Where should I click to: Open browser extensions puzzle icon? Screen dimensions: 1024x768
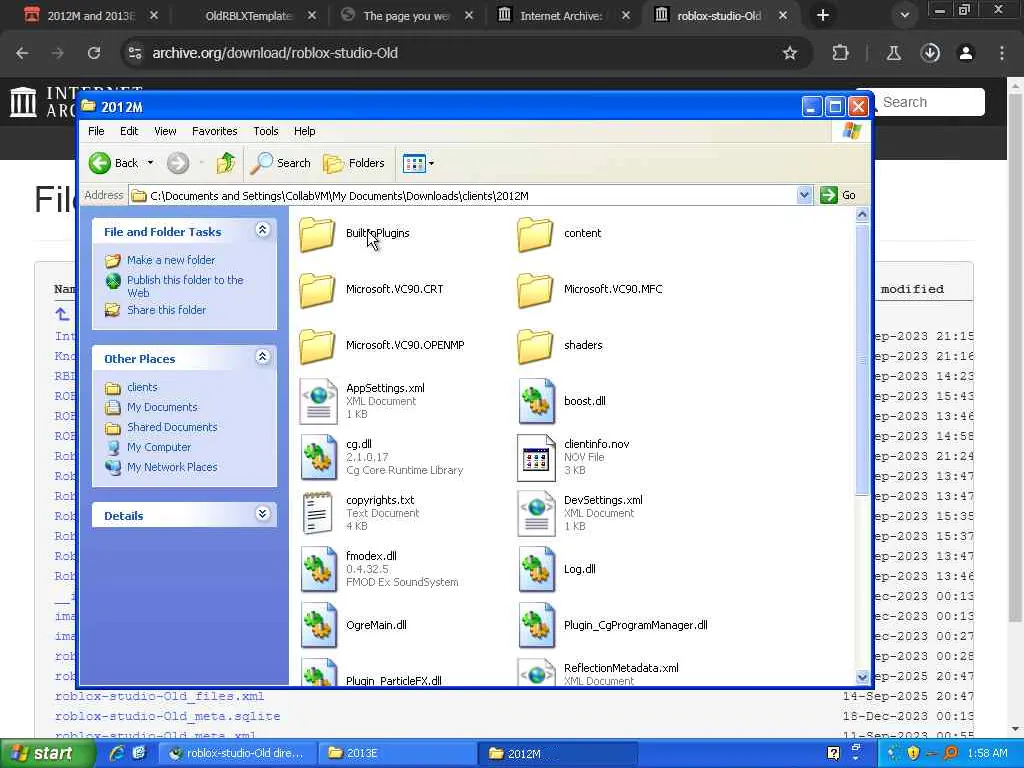click(x=840, y=53)
